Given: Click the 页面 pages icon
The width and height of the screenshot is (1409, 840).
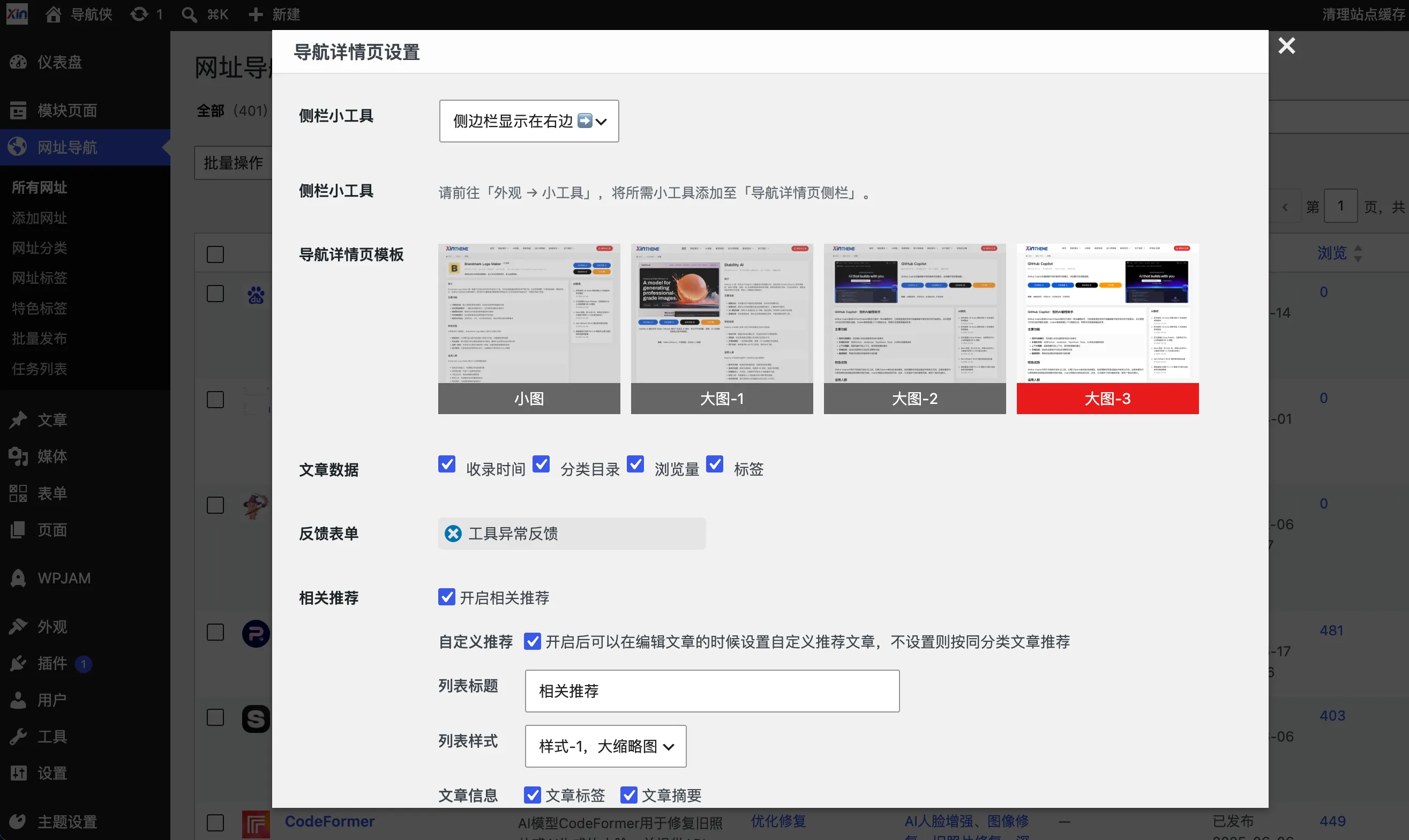Looking at the screenshot, I should coord(18,530).
